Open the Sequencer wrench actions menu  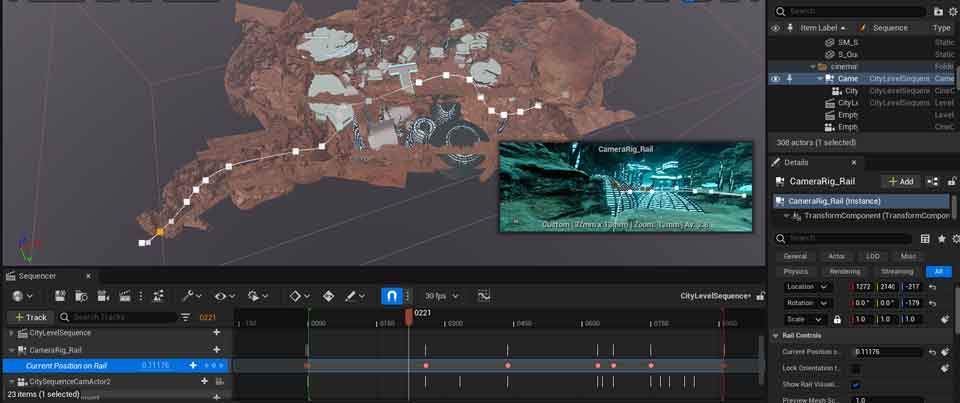(x=190, y=296)
